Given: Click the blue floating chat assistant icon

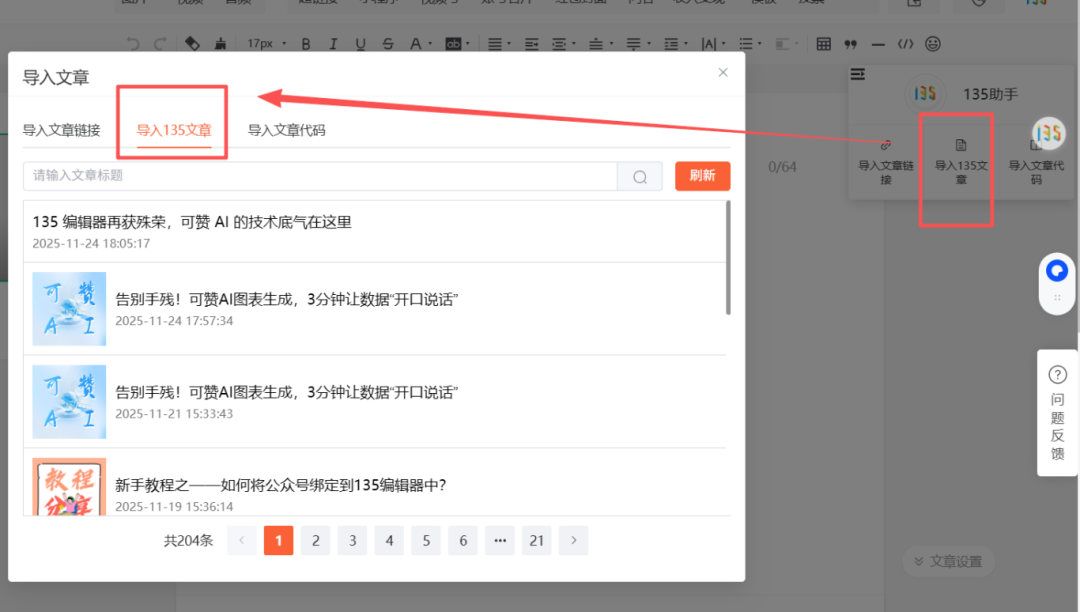Looking at the screenshot, I should (1057, 271).
